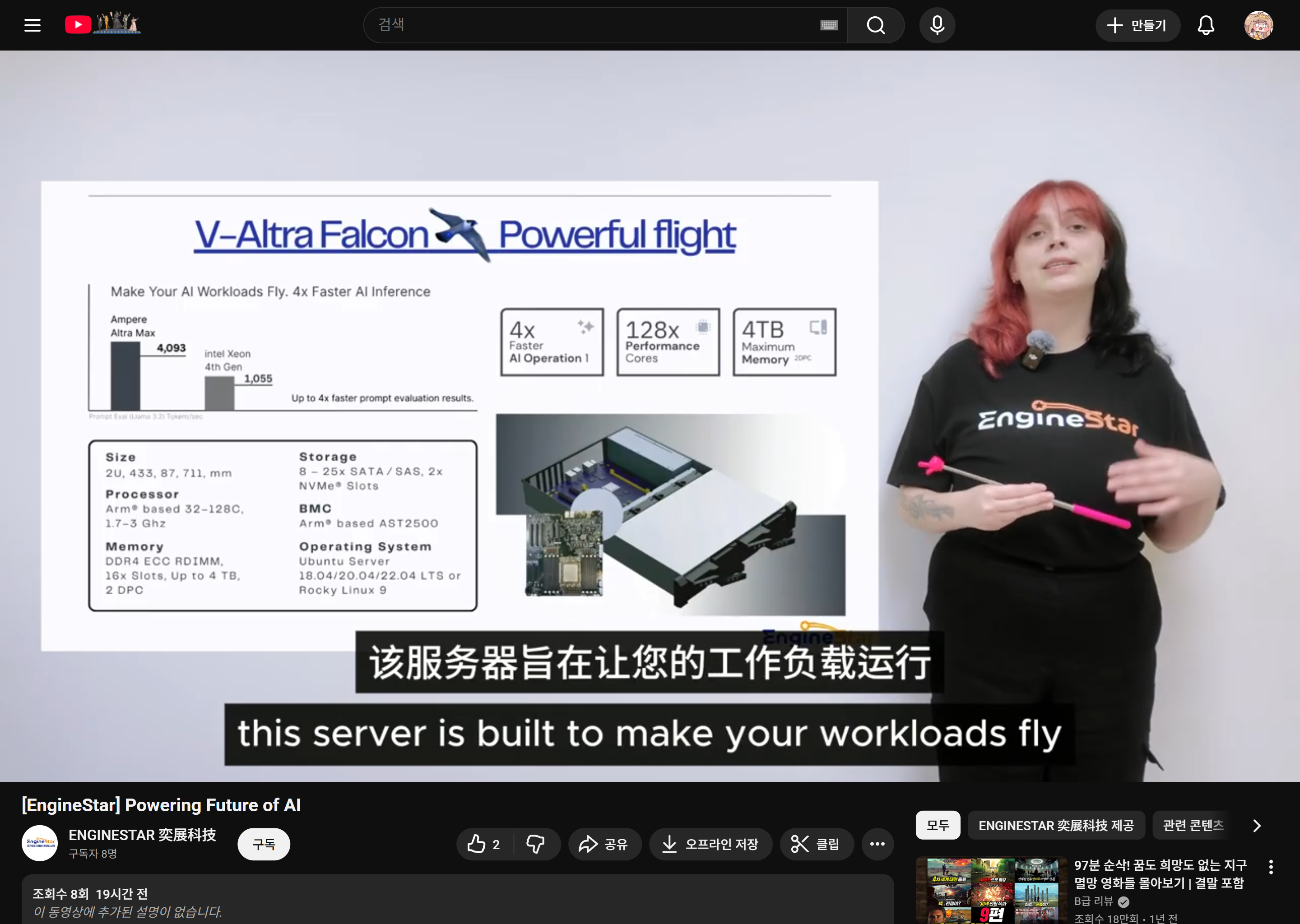Click the search magnifier button
This screenshot has width=1300, height=924.
point(875,25)
